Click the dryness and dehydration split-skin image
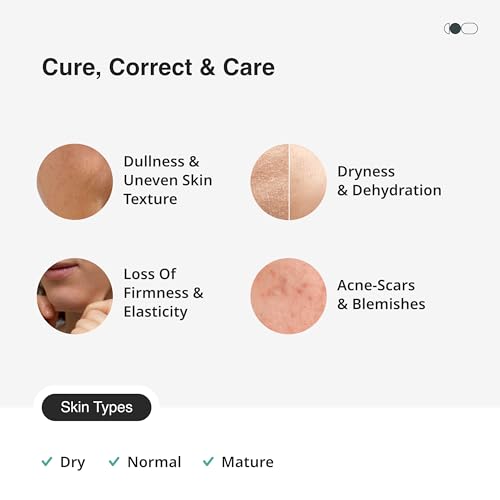Image resolution: width=500 pixels, height=500 pixels. [289, 182]
